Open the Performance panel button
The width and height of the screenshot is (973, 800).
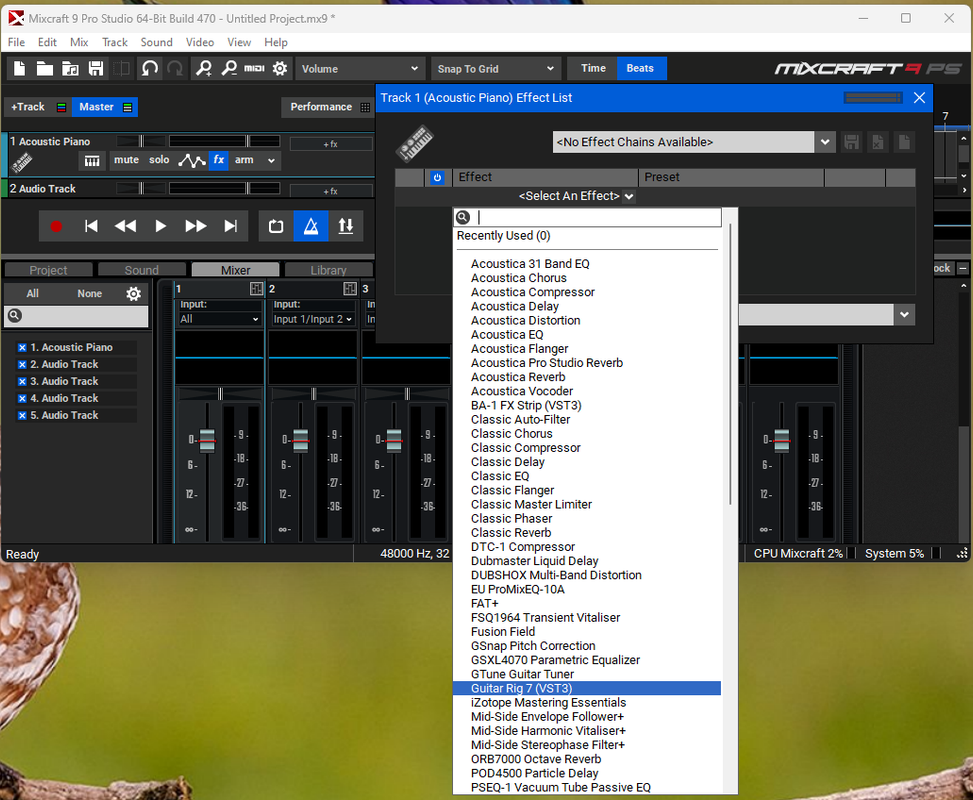point(328,107)
